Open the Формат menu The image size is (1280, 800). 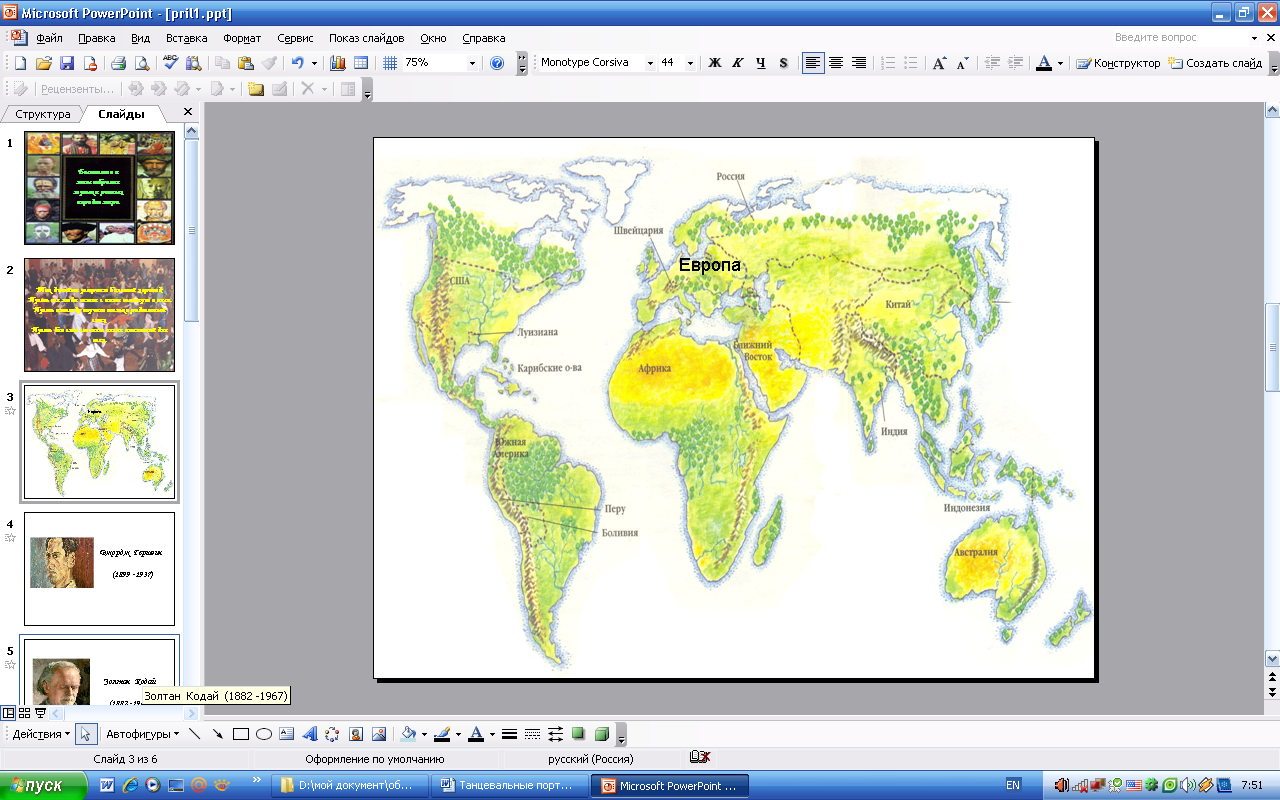[242, 38]
